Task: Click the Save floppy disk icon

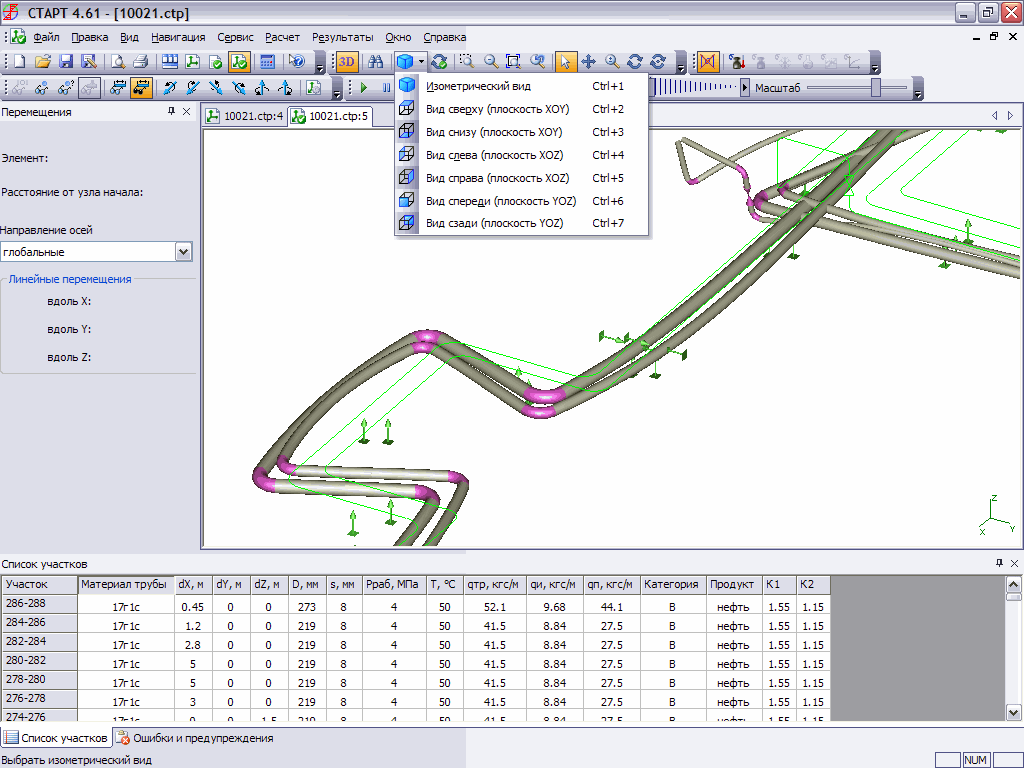Action: point(66,62)
